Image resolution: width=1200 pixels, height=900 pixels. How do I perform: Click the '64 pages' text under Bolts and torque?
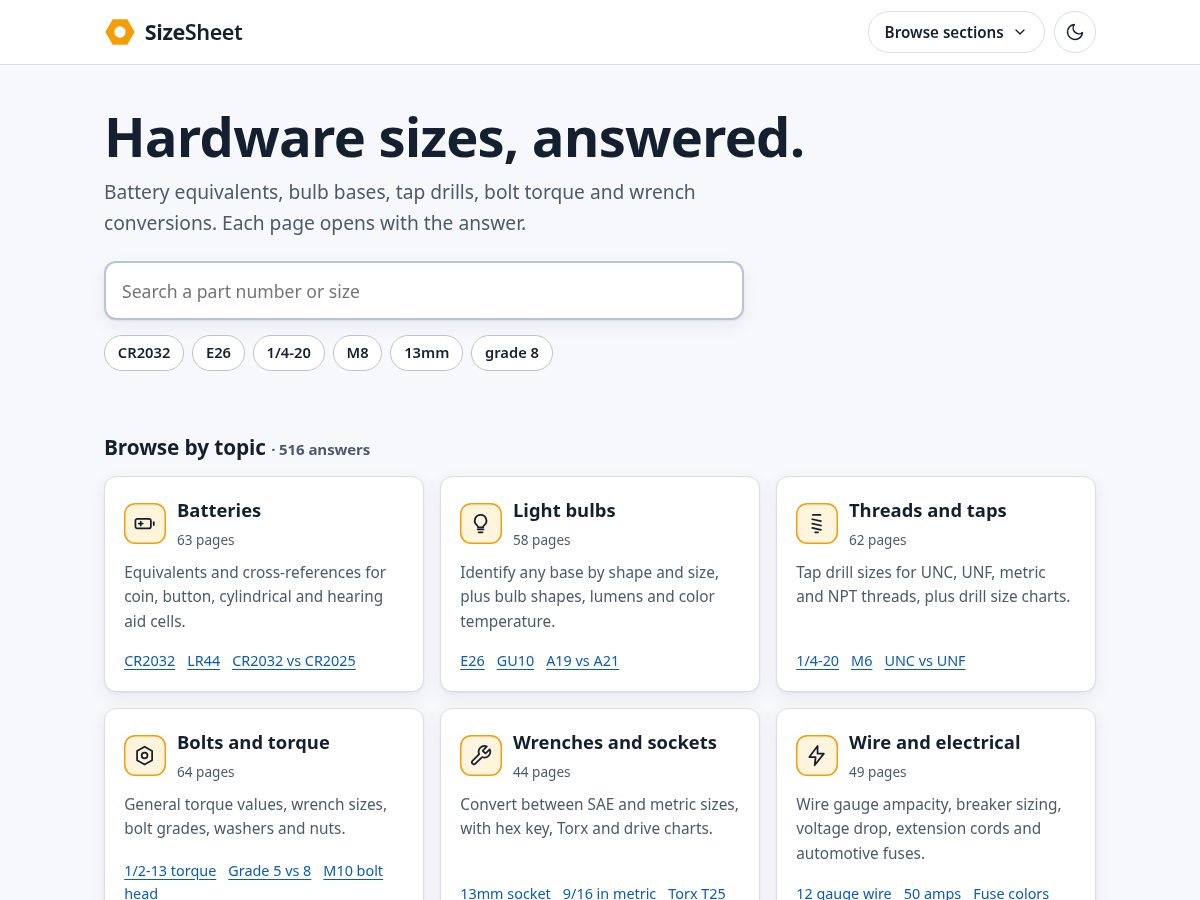[x=206, y=772]
